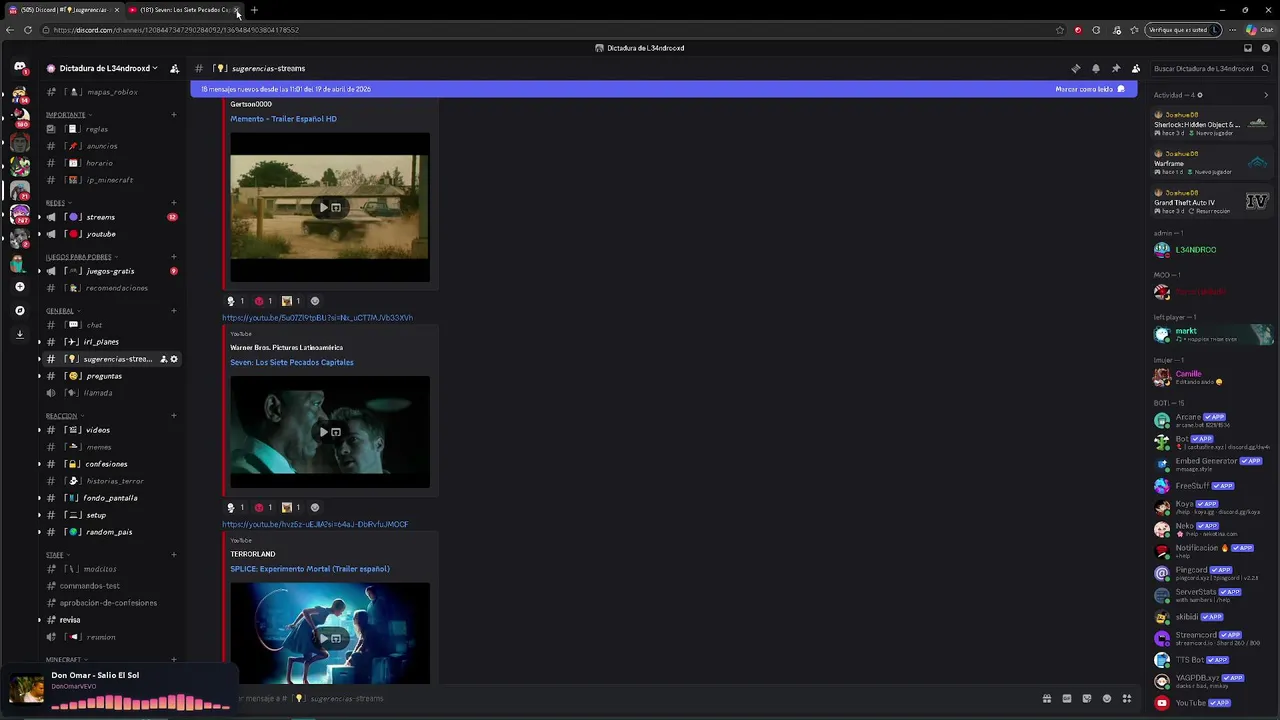The width and height of the screenshot is (1280, 720).
Task: Open sugerencias-streams channel settings gear
Action: click(174, 359)
